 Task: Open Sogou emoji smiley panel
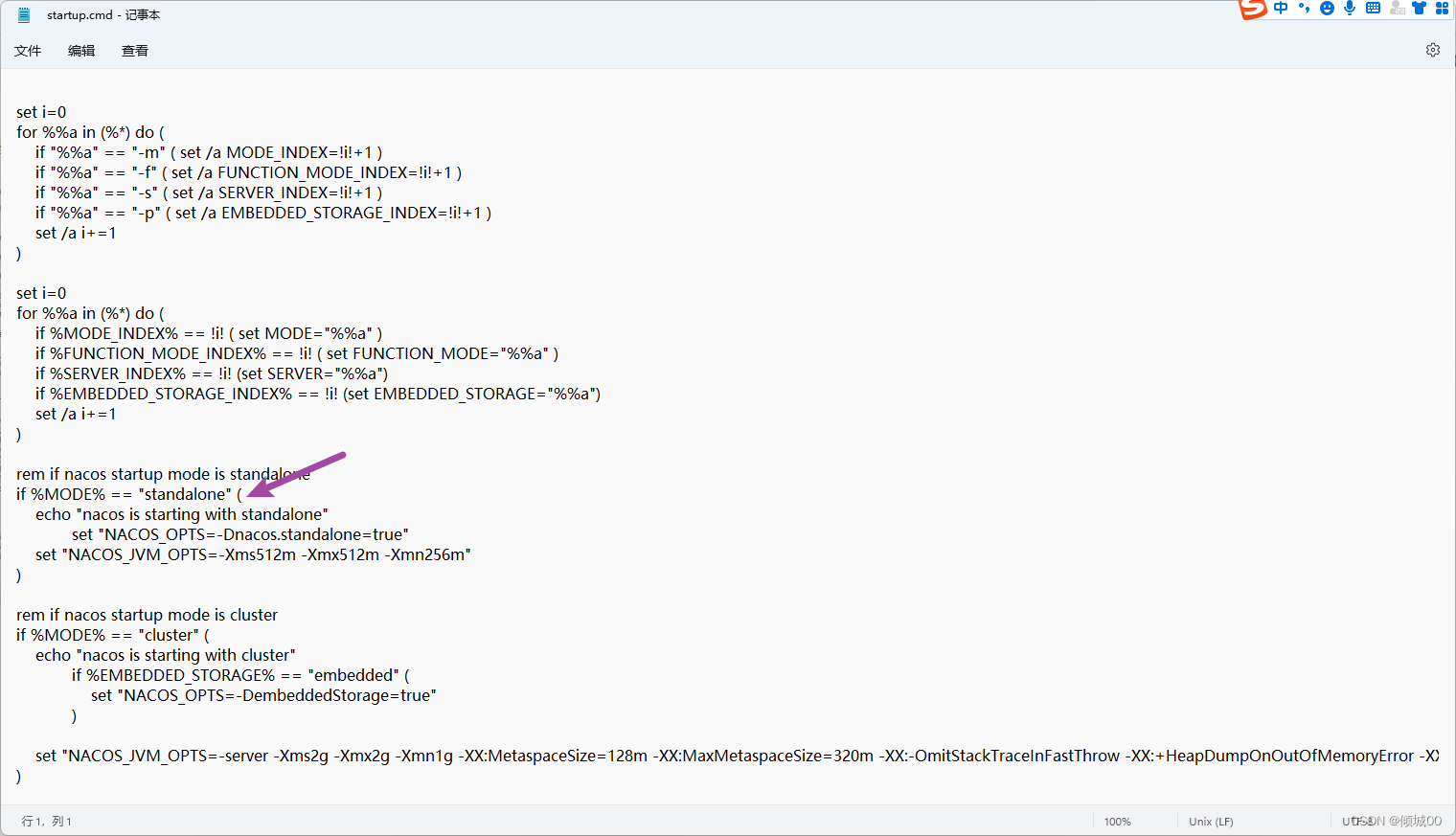(1327, 8)
